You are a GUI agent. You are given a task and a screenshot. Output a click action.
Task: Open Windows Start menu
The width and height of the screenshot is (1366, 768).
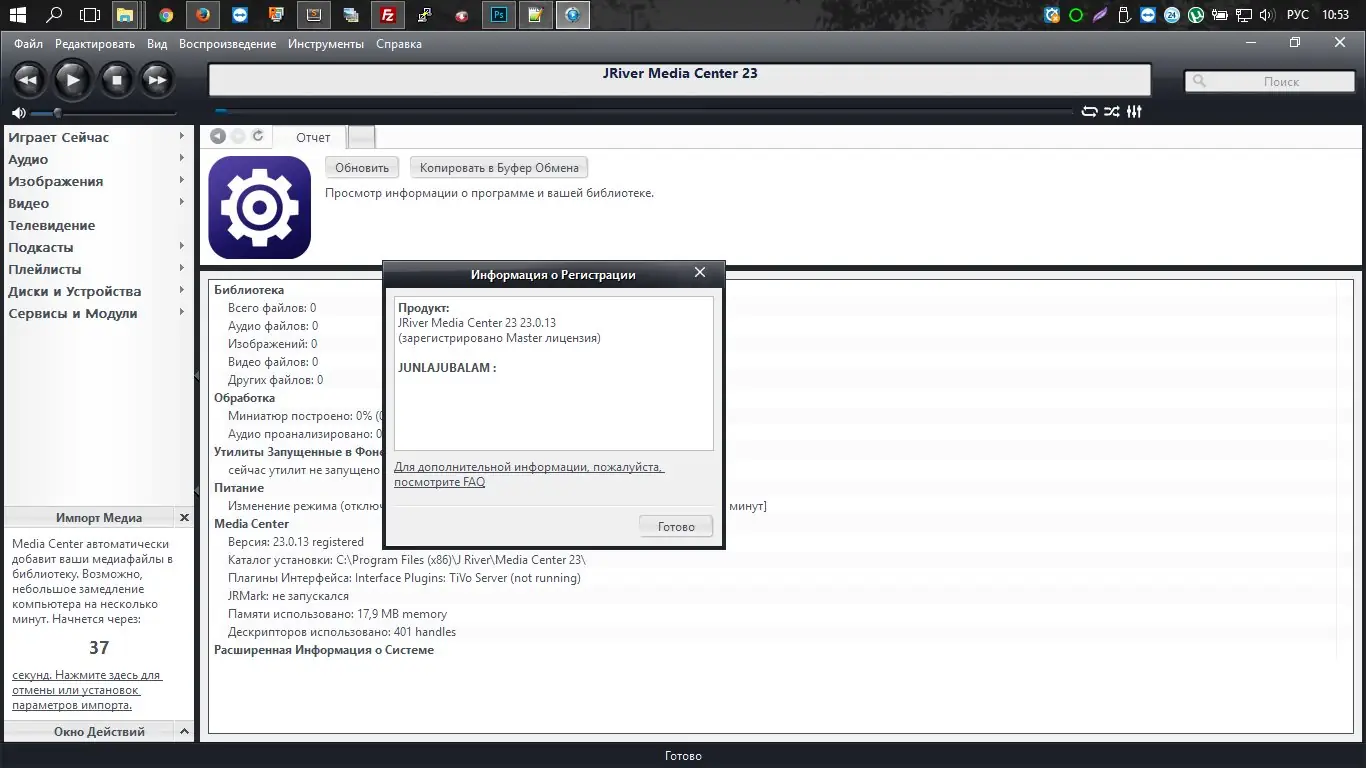tap(18, 15)
